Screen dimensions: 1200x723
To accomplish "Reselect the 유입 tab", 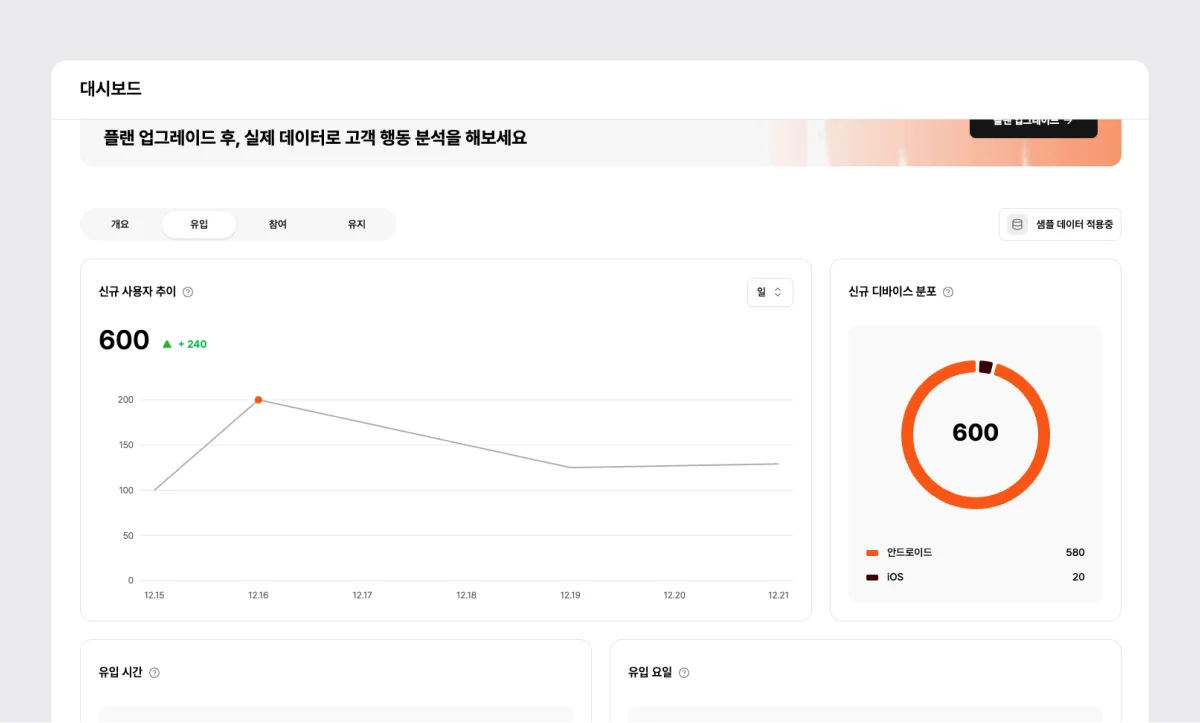I will point(199,224).
